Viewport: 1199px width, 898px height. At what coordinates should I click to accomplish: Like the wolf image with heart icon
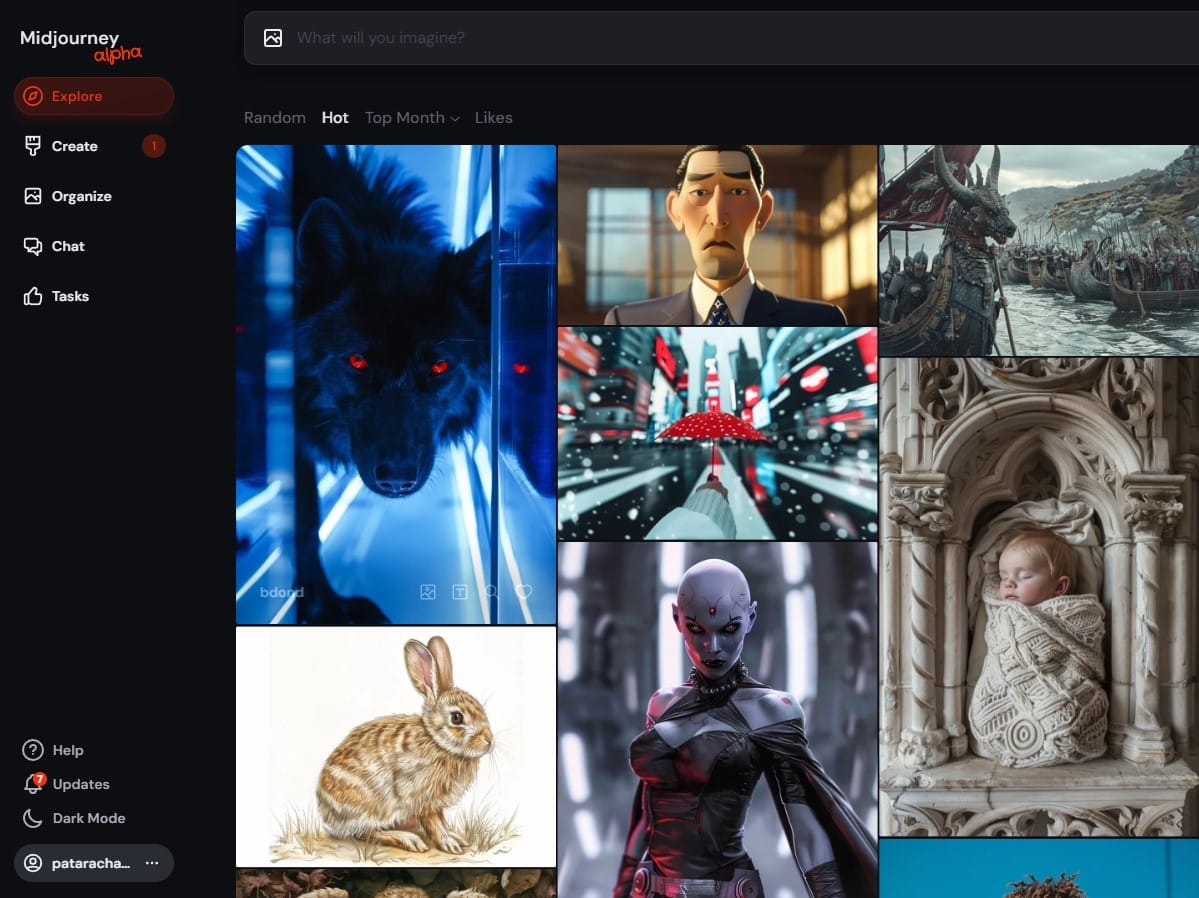[x=523, y=592]
